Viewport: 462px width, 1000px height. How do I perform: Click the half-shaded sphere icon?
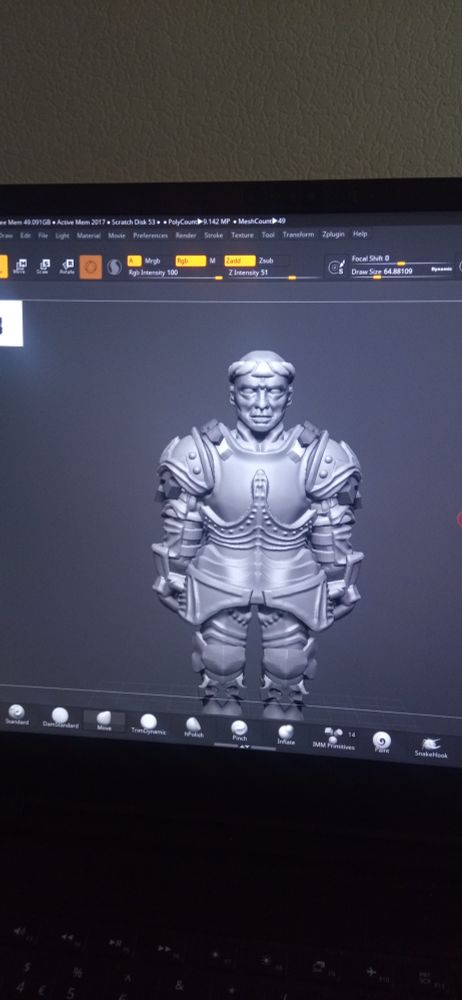click(114, 267)
